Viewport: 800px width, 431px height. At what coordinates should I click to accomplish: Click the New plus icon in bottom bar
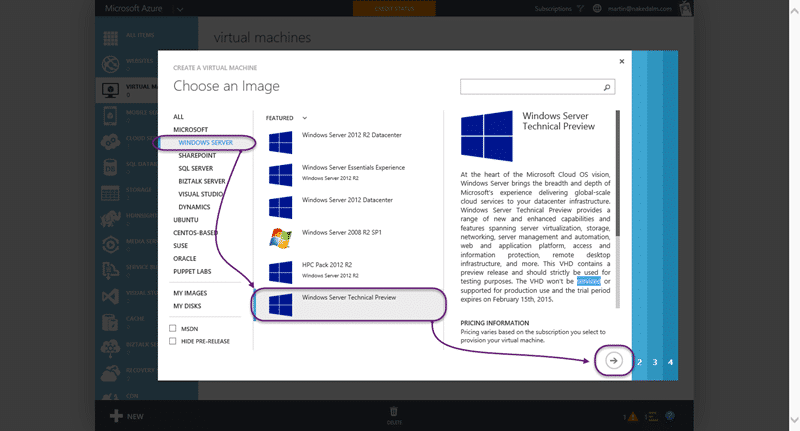click(x=116, y=416)
